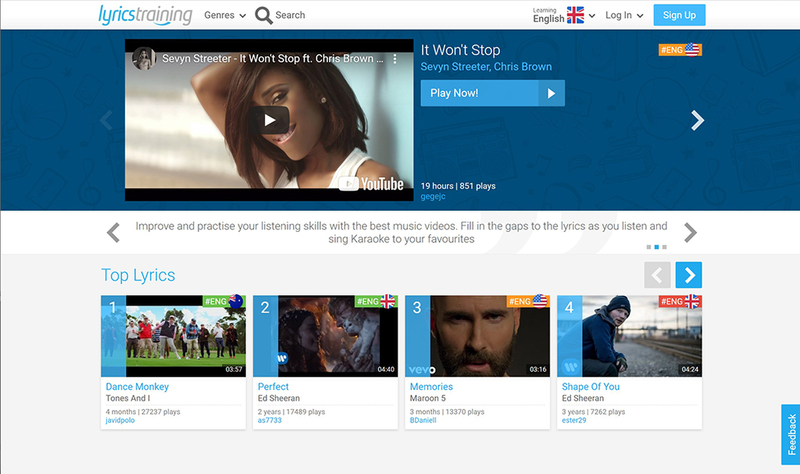The height and width of the screenshot is (474, 800).
Task: Select the third tip pagination dot
Action: (664, 247)
